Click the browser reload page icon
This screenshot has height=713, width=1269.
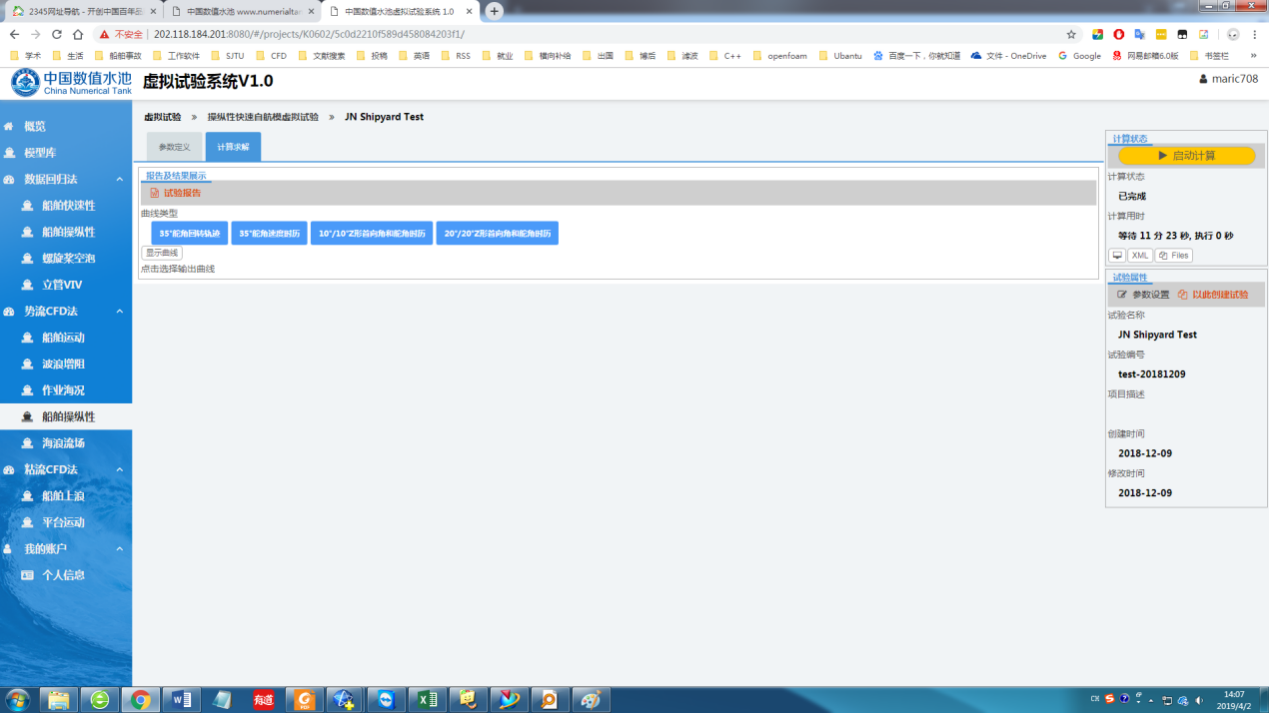click(x=56, y=34)
